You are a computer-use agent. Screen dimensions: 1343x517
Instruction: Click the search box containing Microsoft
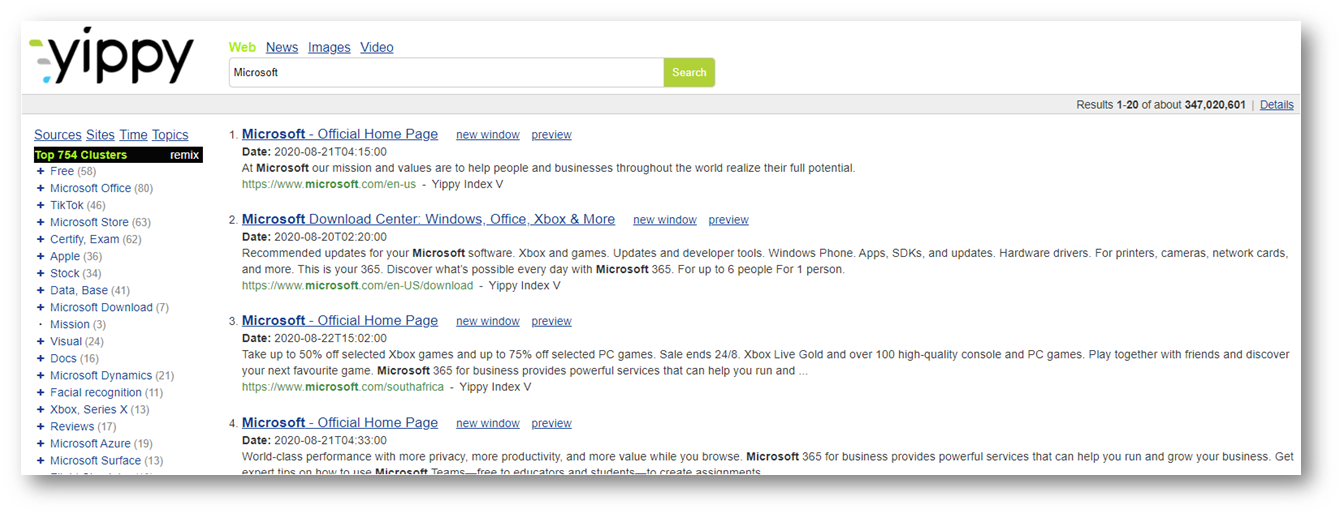(446, 72)
